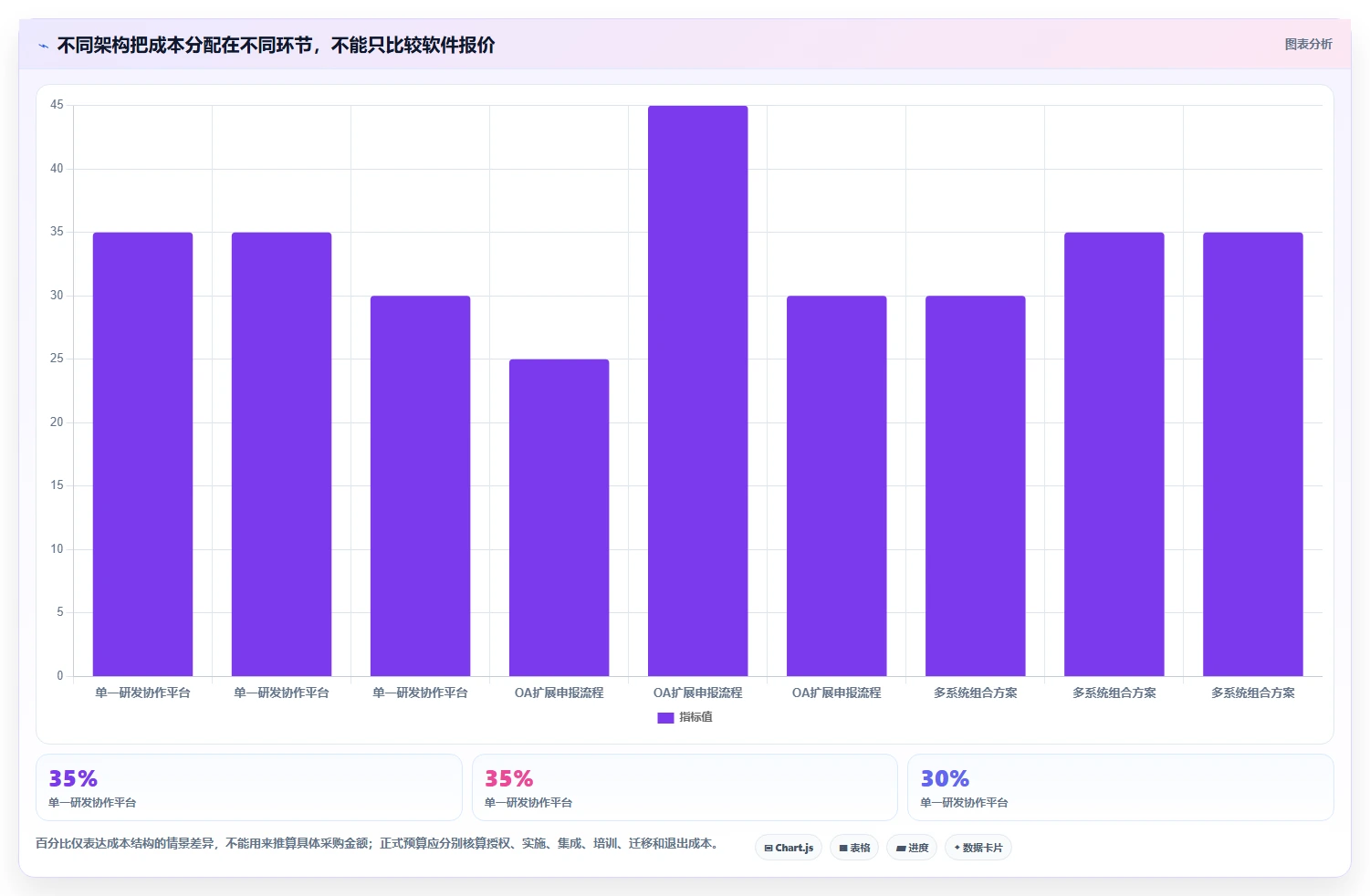Image resolution: width=1370 pixels, height=896 pixels.
Task: Click the OA扩展申报流程 bar reaching 30
Action: coord(837,485)
